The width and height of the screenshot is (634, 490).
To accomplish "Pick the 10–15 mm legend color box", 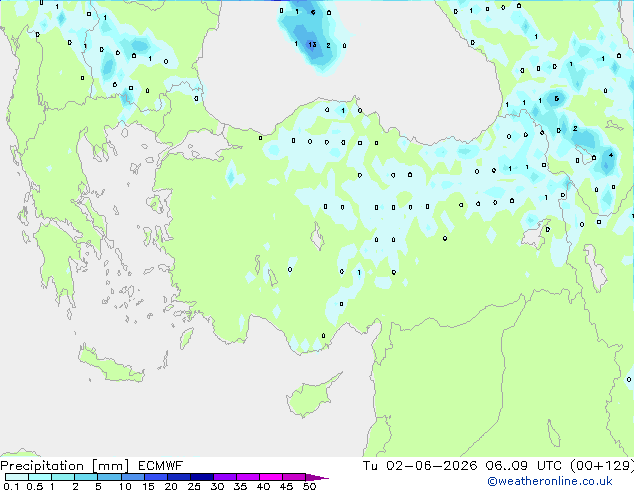I will click(132, 477).
